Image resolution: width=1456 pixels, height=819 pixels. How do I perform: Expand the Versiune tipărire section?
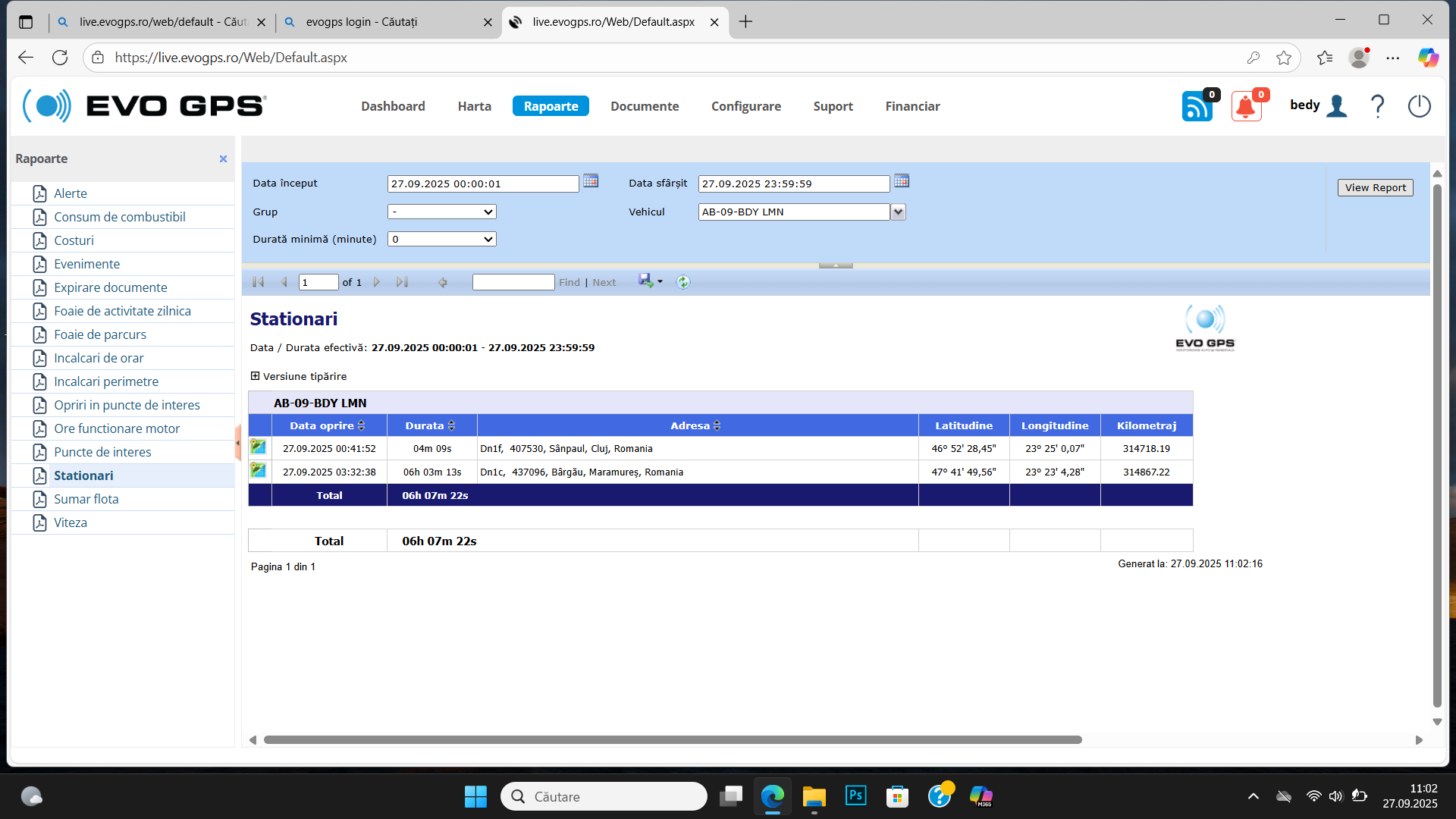pyautogui.click(x=256, y=376)
